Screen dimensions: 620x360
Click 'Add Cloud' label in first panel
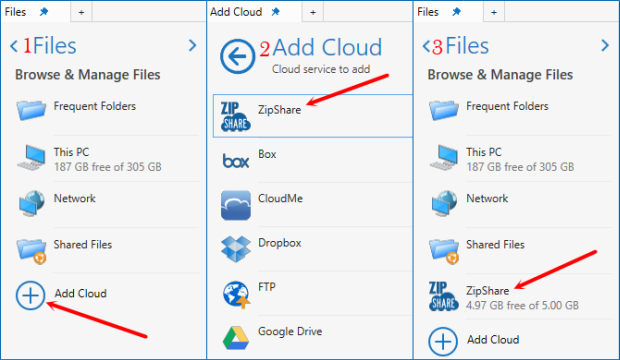(x=81, y=293)
